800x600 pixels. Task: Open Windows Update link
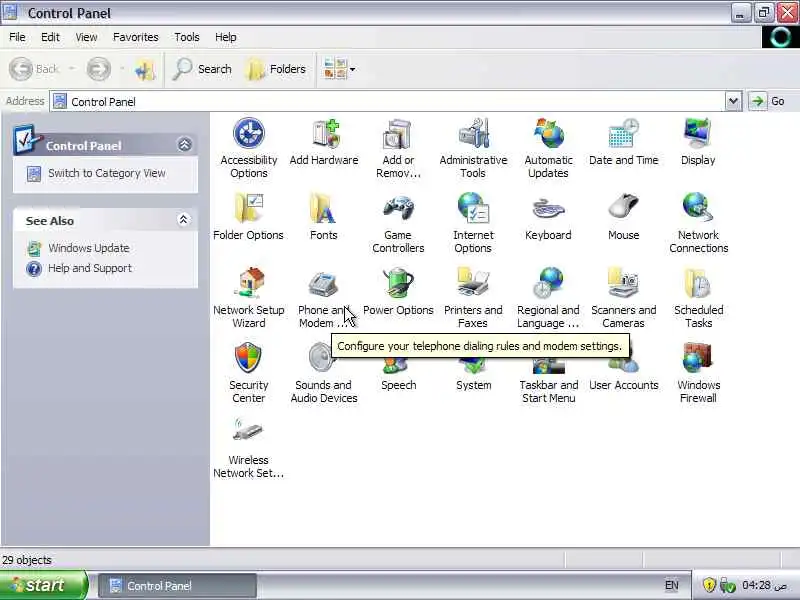point(89,248)
